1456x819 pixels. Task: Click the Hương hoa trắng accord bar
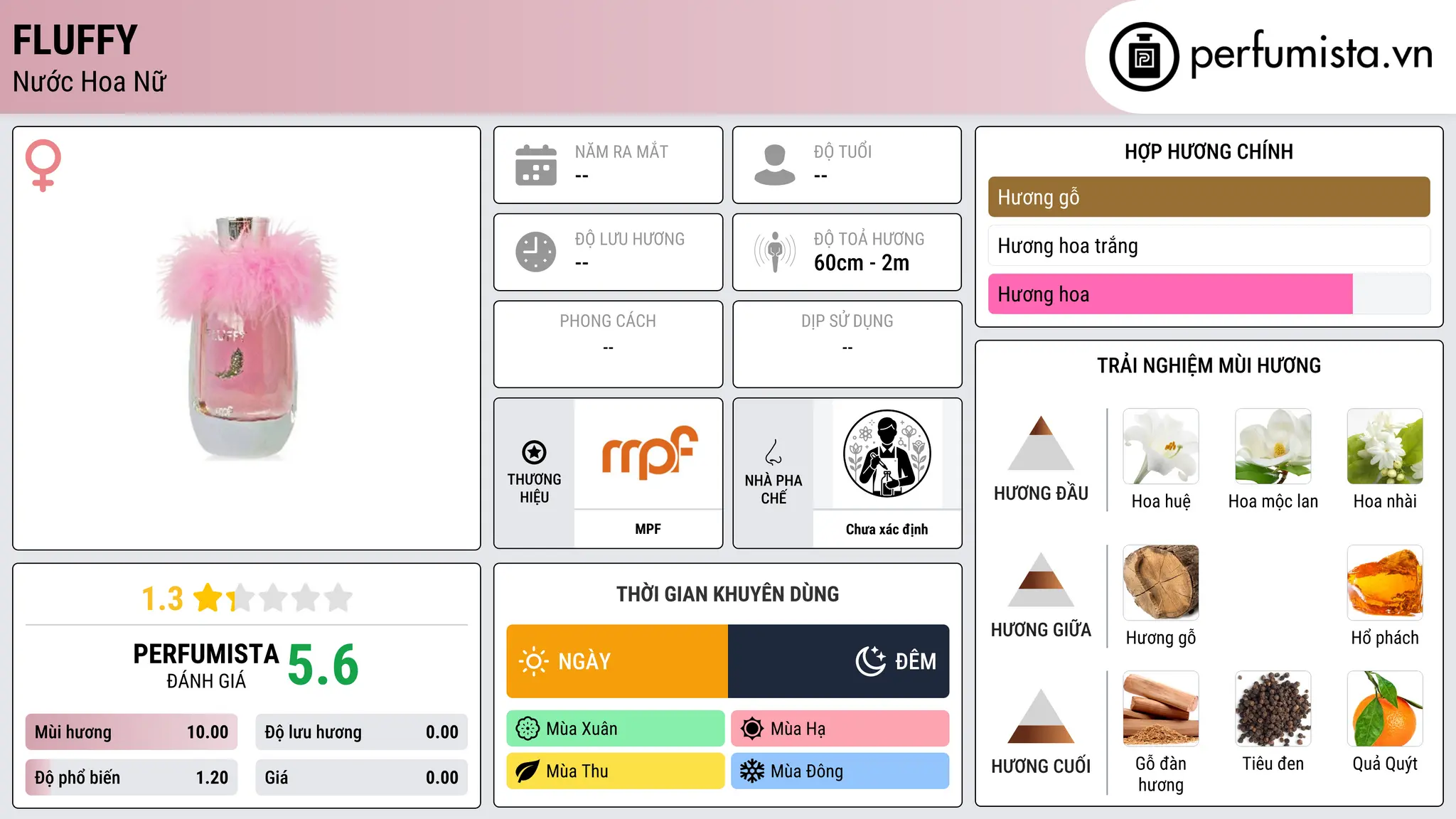pyautogui.click(x=1209, y=246)
